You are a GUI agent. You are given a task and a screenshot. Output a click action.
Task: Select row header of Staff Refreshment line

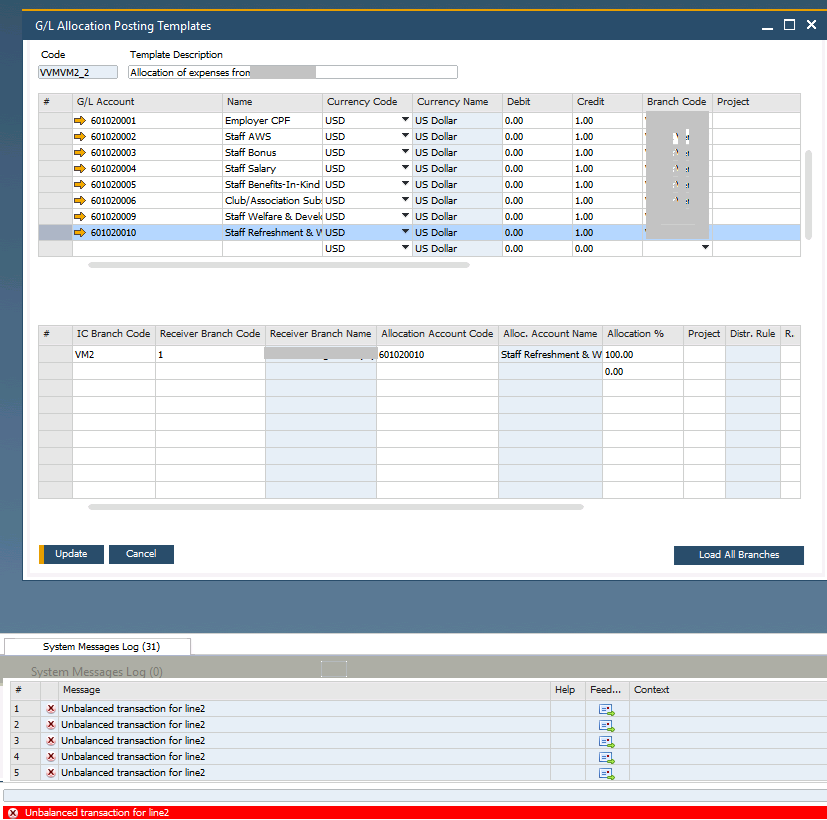(55, 233)
